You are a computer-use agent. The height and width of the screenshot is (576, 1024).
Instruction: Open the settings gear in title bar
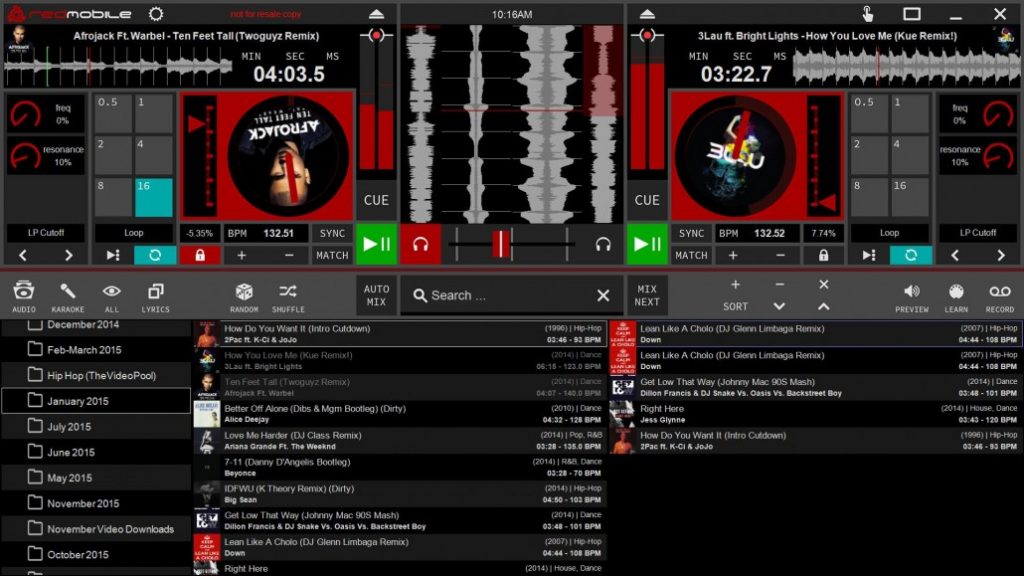155,14
